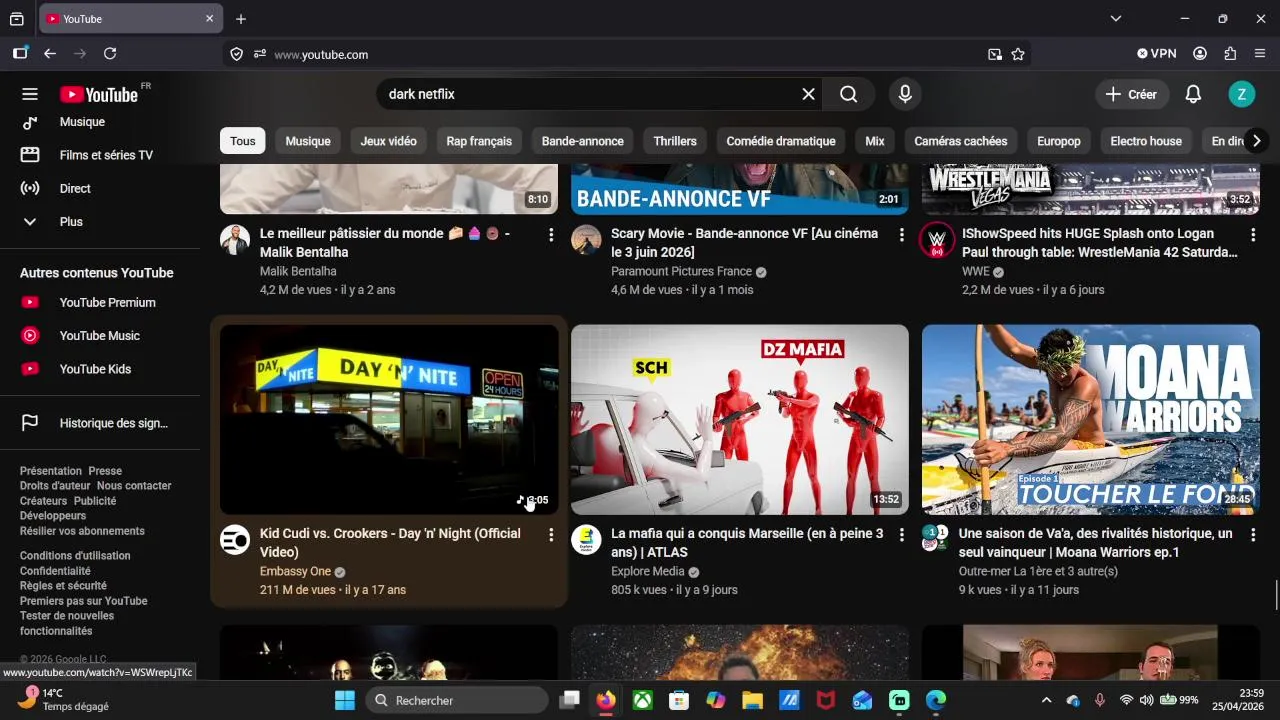
Task: Open options menu for Malik Bentalha video
Action: point(550,234)
